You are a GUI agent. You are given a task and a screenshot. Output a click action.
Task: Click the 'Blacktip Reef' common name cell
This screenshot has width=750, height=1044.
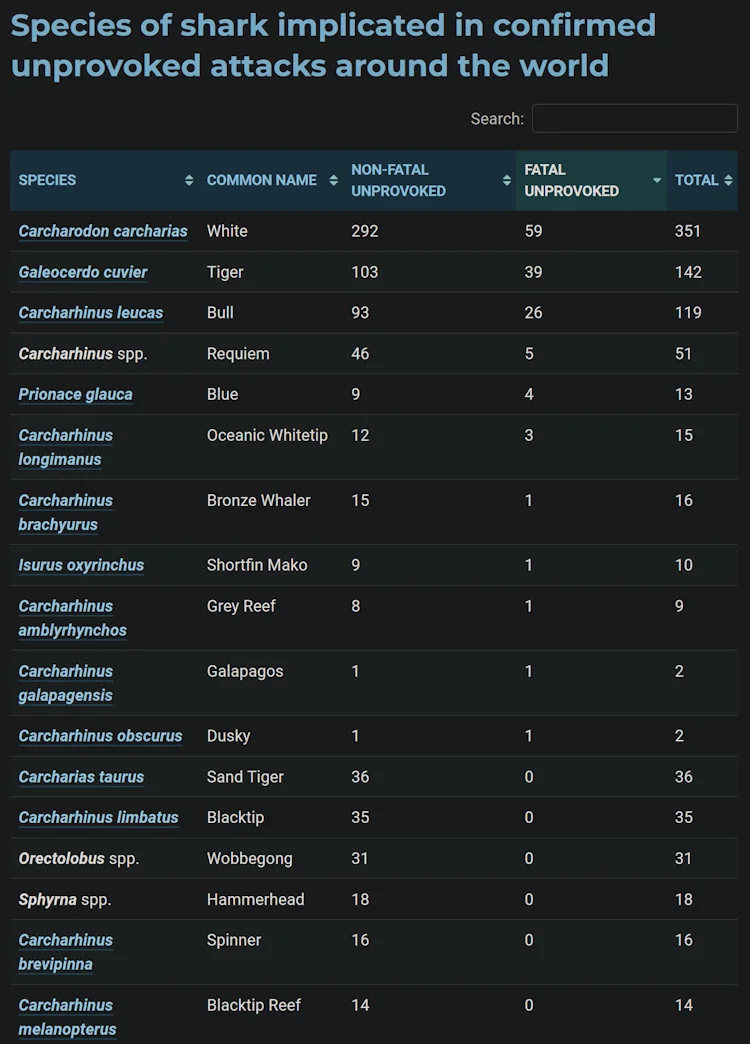click(254, 1005)
